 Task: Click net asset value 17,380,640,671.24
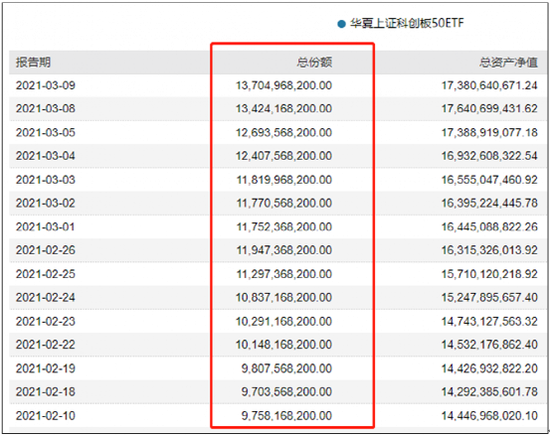(489, 85)
